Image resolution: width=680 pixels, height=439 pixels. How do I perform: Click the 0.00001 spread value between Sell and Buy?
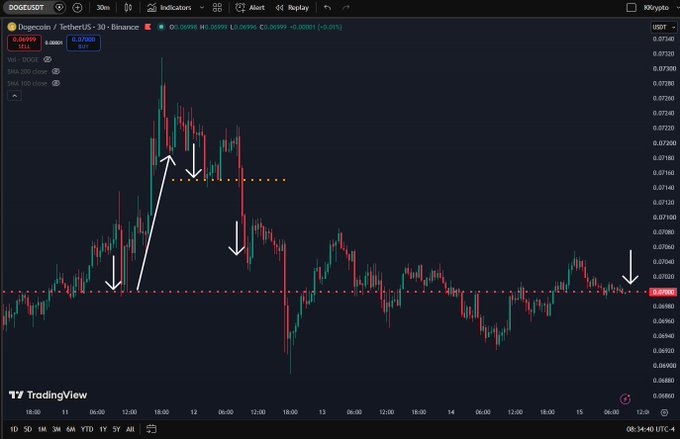click(54, 43)
